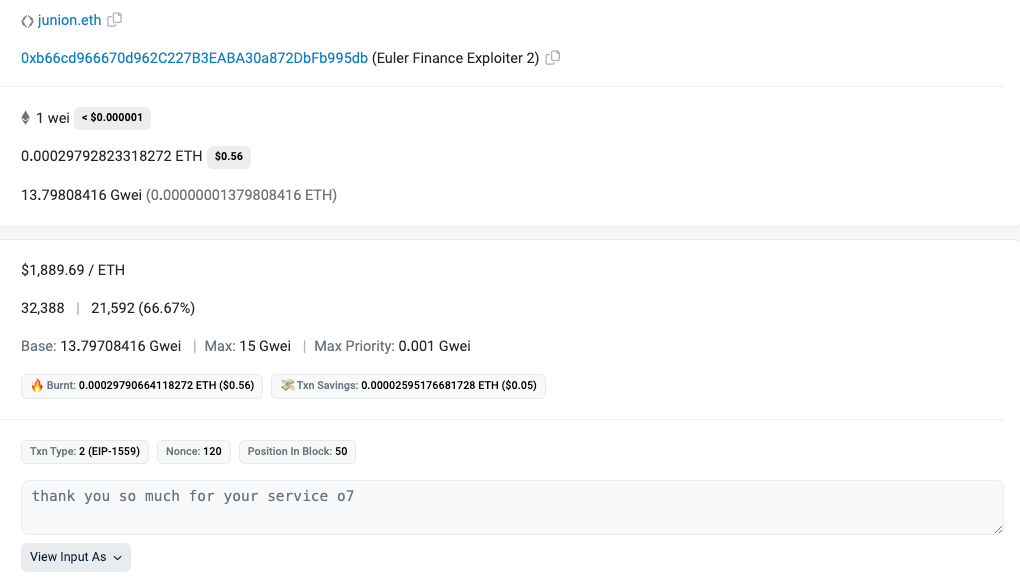
Task: Copy the Euler Finance Exploiter address
Action: (x=553, y=58)
